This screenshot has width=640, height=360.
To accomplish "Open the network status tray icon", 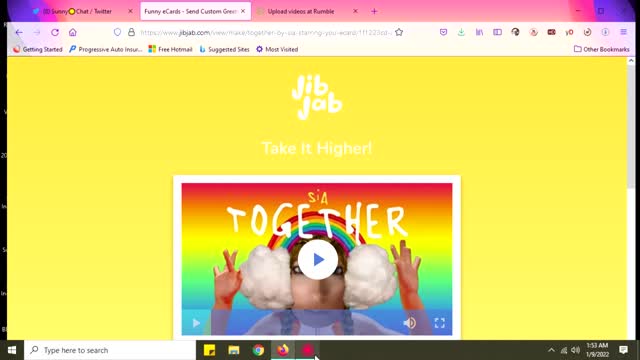I will coord(564,350).
